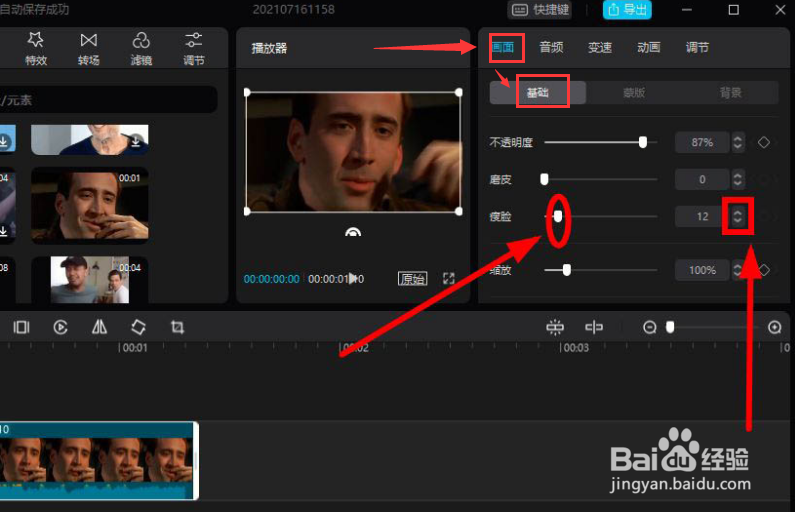Screen dimensions: 795x512
Task: Zoom in the timeline with plus icon
Action: point(774,327)
